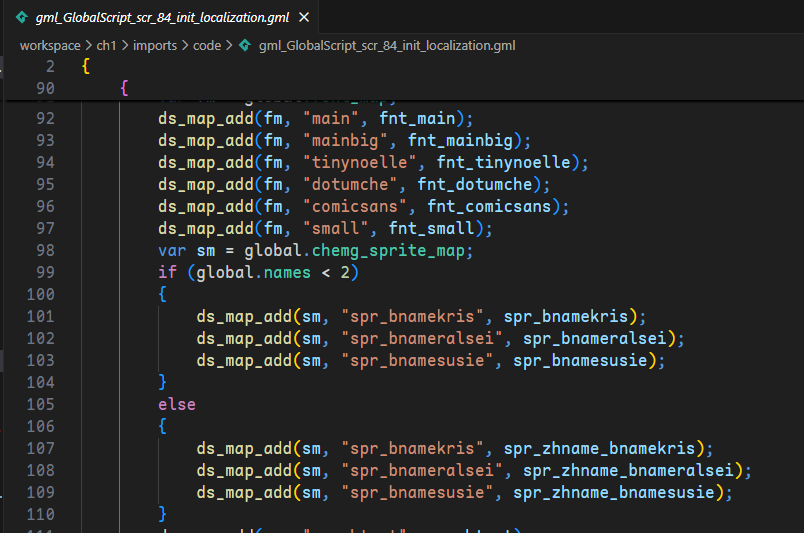Click line number 102

[x=41, y=339]
